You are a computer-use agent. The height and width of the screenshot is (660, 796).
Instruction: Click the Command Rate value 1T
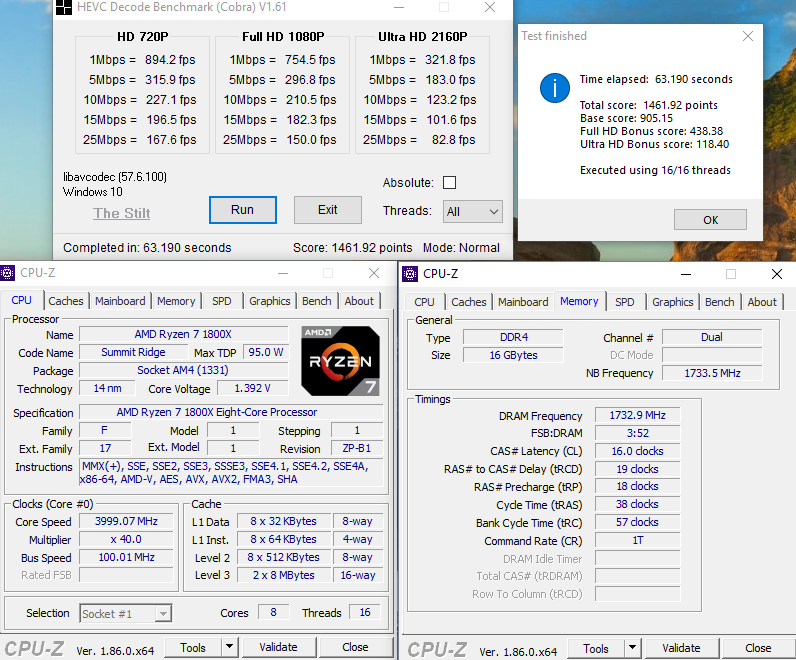[638, 540]
